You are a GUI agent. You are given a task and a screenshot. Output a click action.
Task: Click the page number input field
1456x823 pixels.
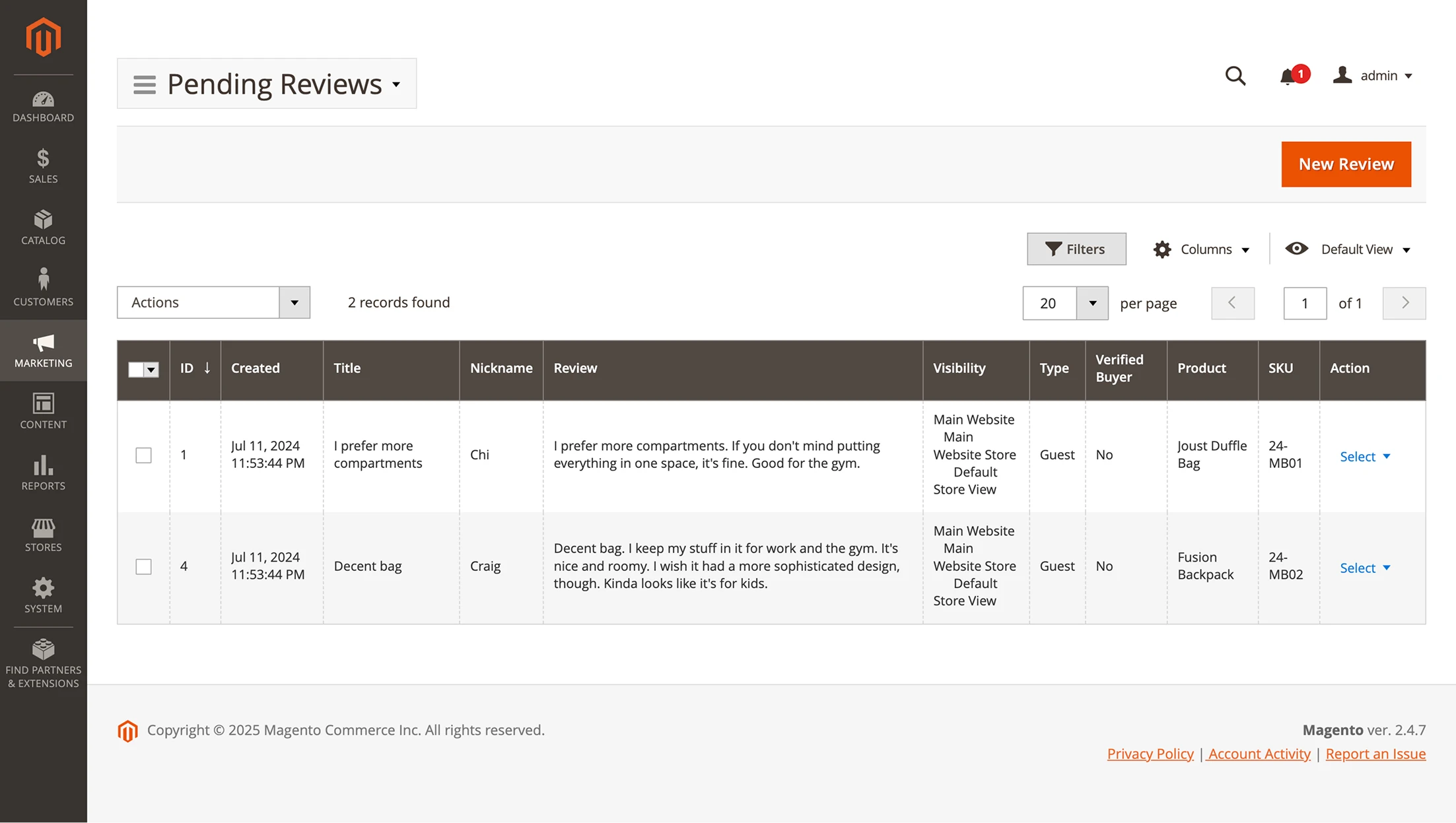coord(1305,303)
